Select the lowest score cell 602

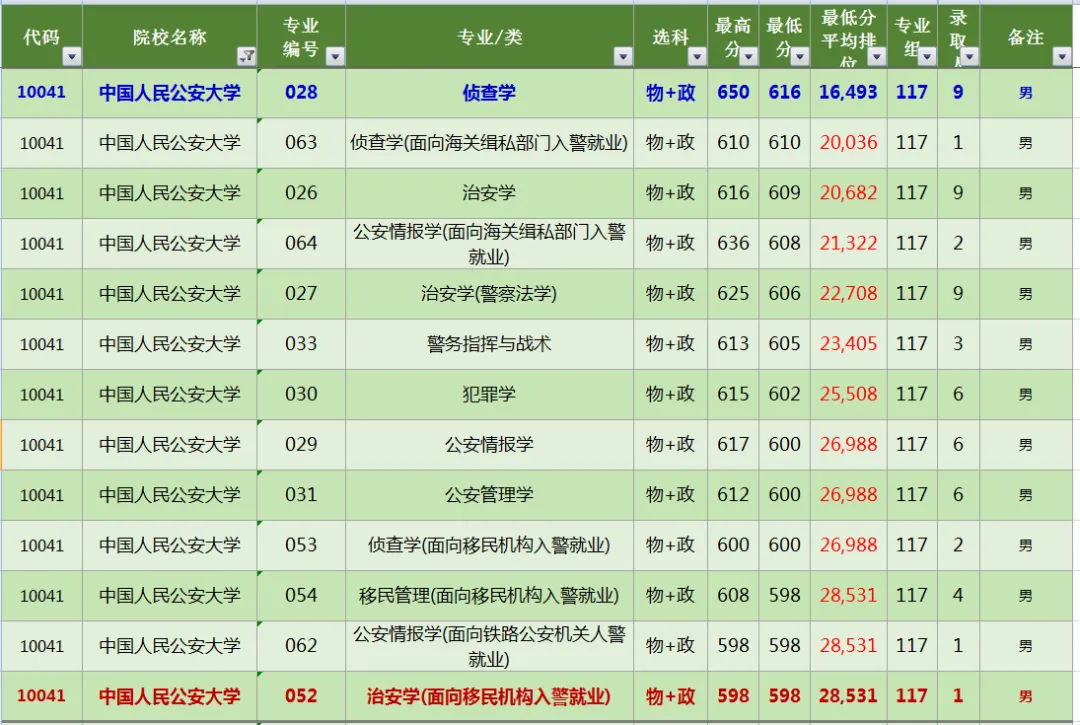(785, 394)
